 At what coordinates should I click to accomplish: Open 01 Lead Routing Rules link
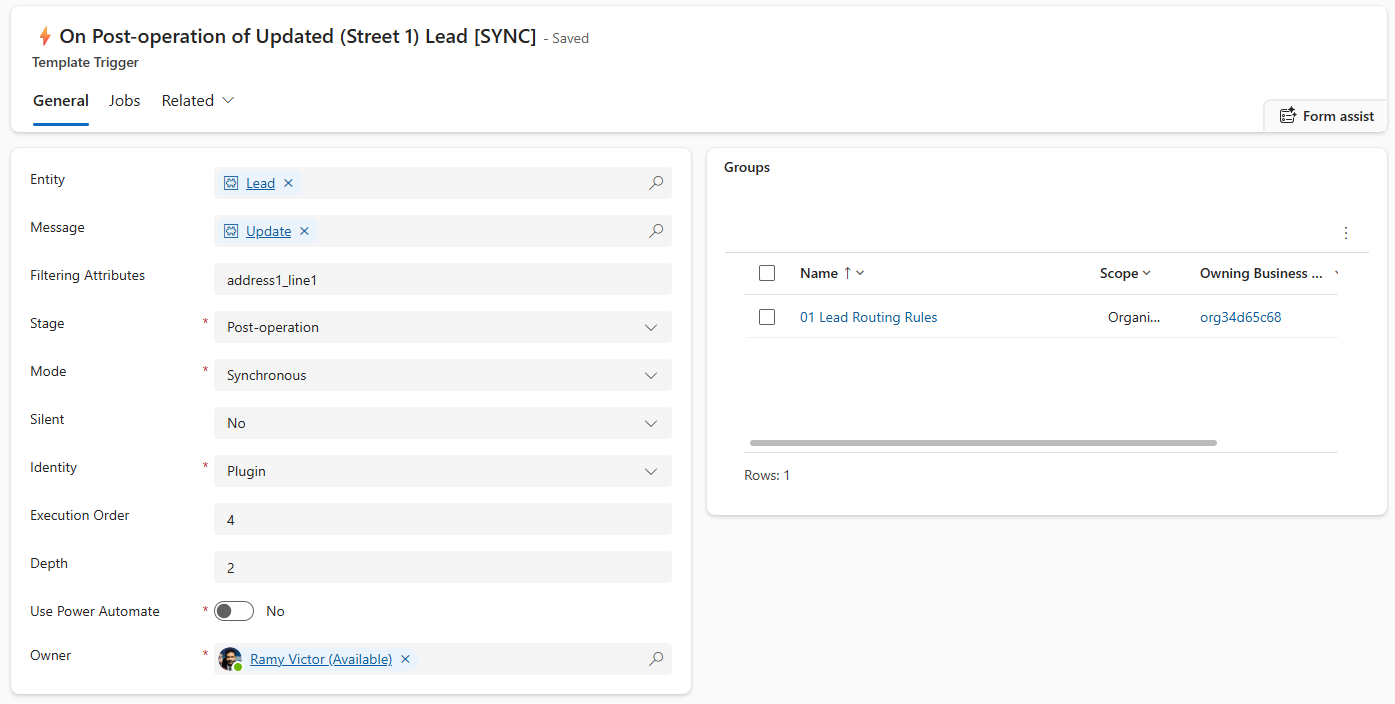tap(868, 317)
